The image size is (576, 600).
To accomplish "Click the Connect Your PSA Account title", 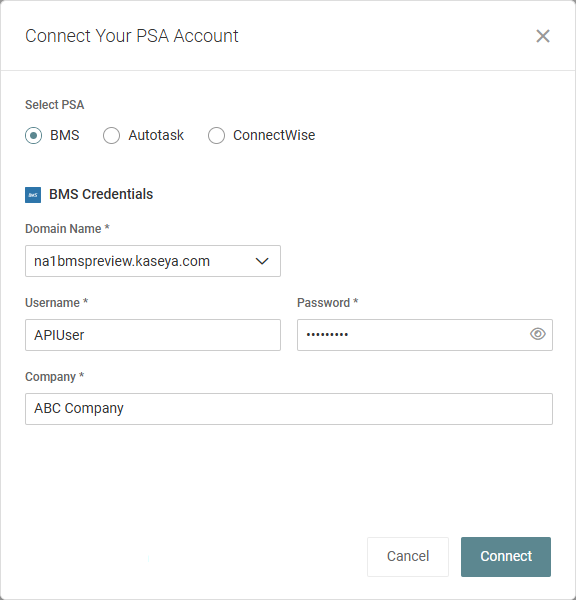I will pos(132,36).
